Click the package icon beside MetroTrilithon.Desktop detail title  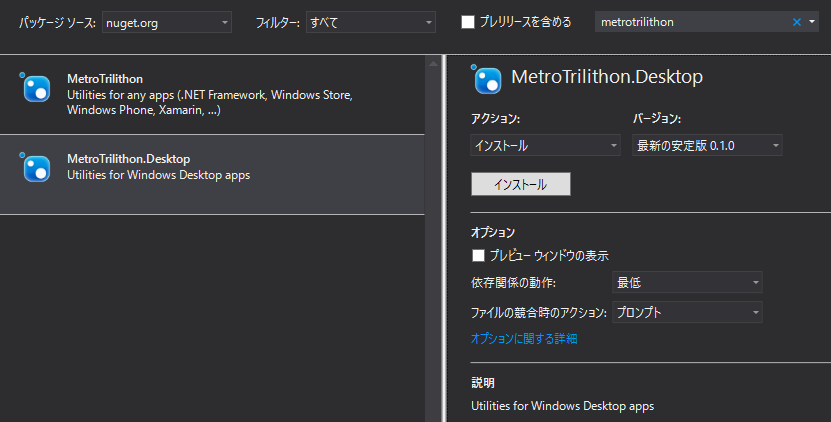(487, 80)
